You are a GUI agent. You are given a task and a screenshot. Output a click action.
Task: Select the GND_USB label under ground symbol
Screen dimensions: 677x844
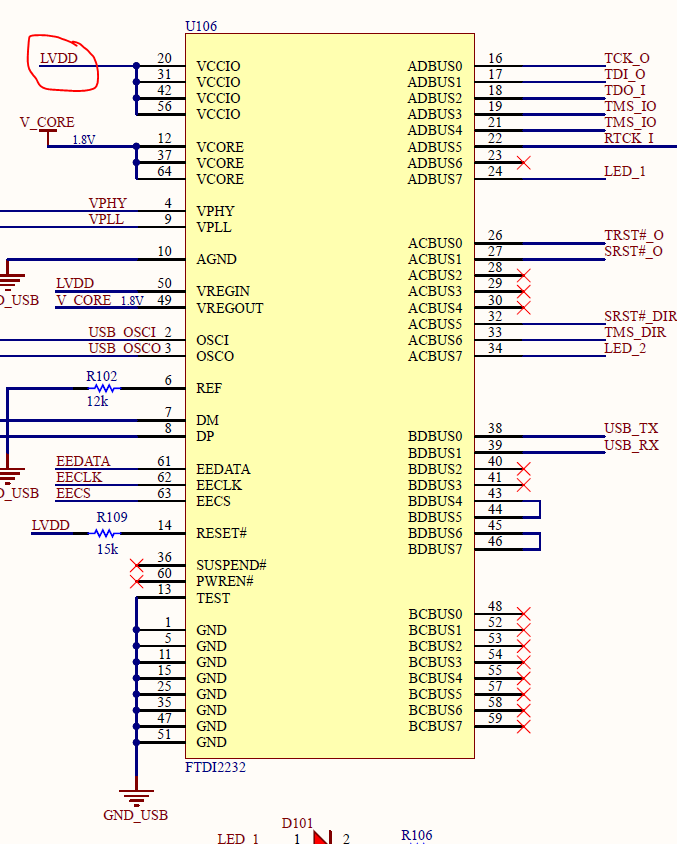[x=136, y=815]
